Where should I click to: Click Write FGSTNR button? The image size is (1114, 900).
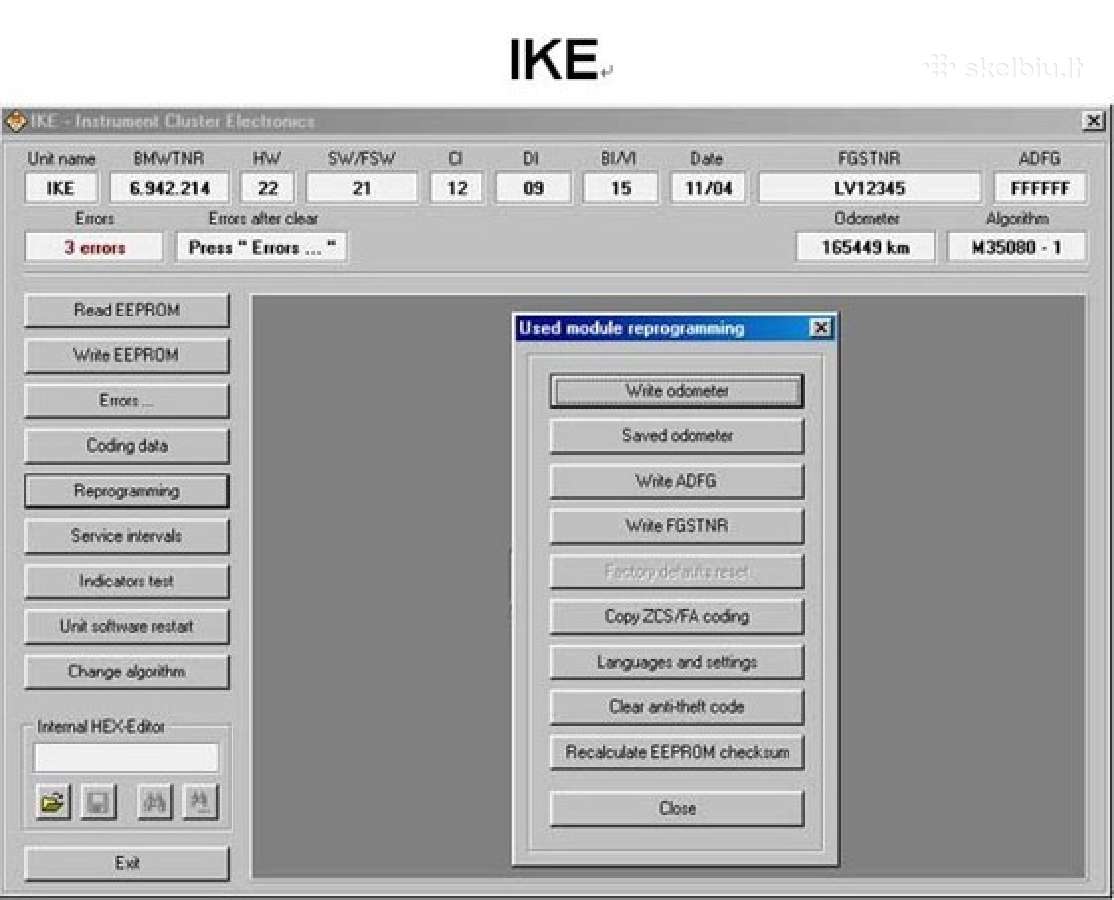[x=676, y=526]
